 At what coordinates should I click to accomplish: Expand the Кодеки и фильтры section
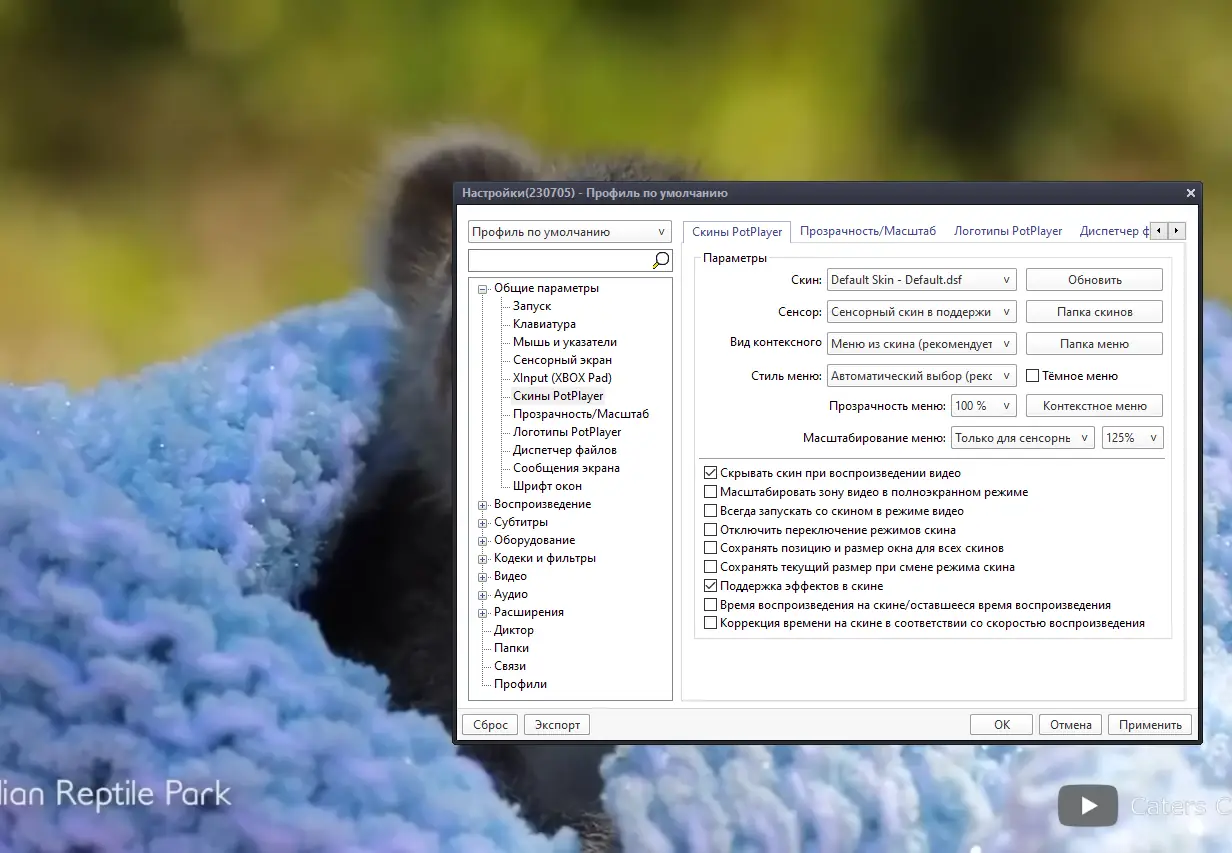pos(484,557)
